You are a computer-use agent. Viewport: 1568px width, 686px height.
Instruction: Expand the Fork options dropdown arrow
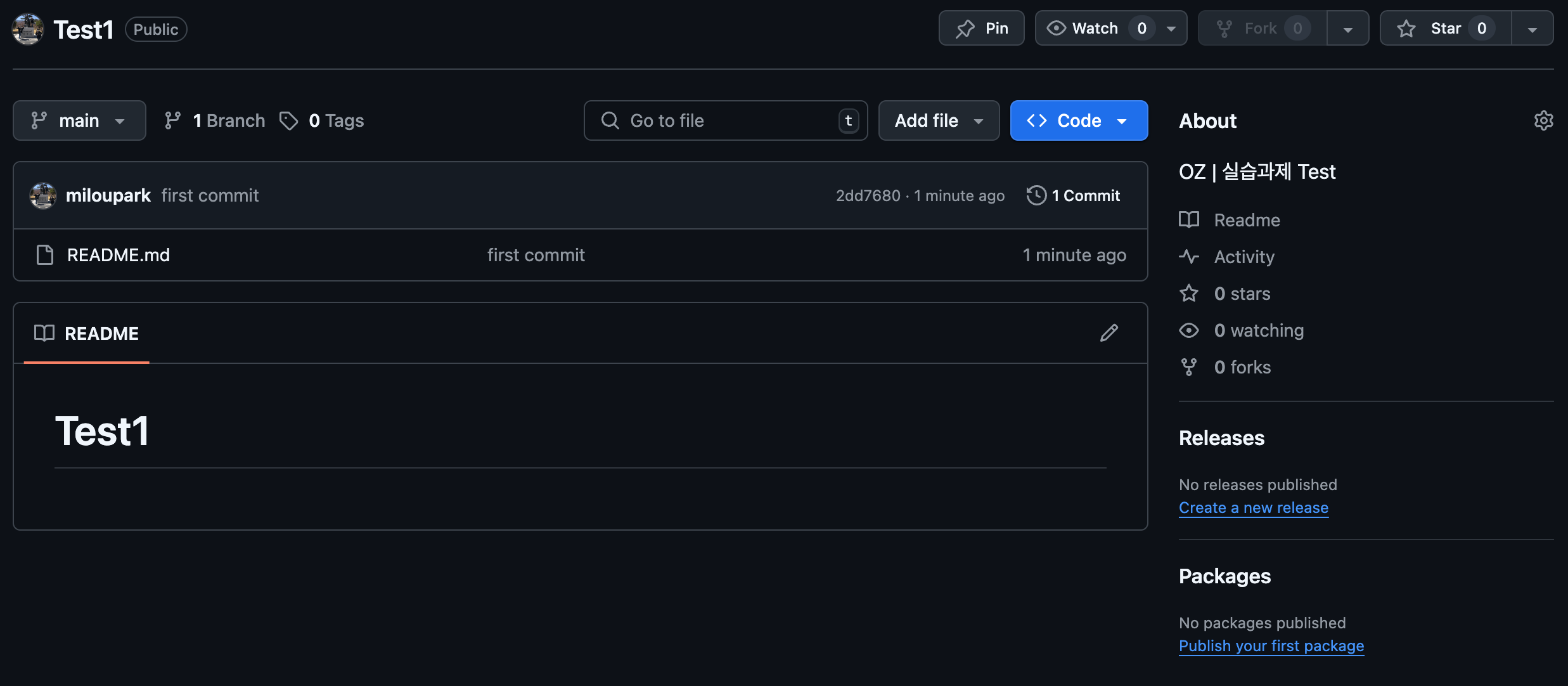[x=1347, y=29]
